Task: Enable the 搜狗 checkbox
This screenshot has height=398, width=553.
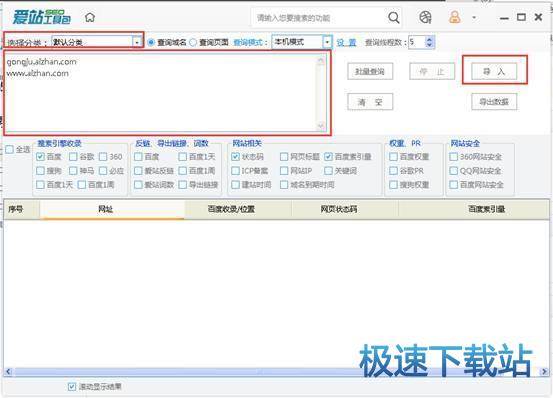Action: coord(40,171)
